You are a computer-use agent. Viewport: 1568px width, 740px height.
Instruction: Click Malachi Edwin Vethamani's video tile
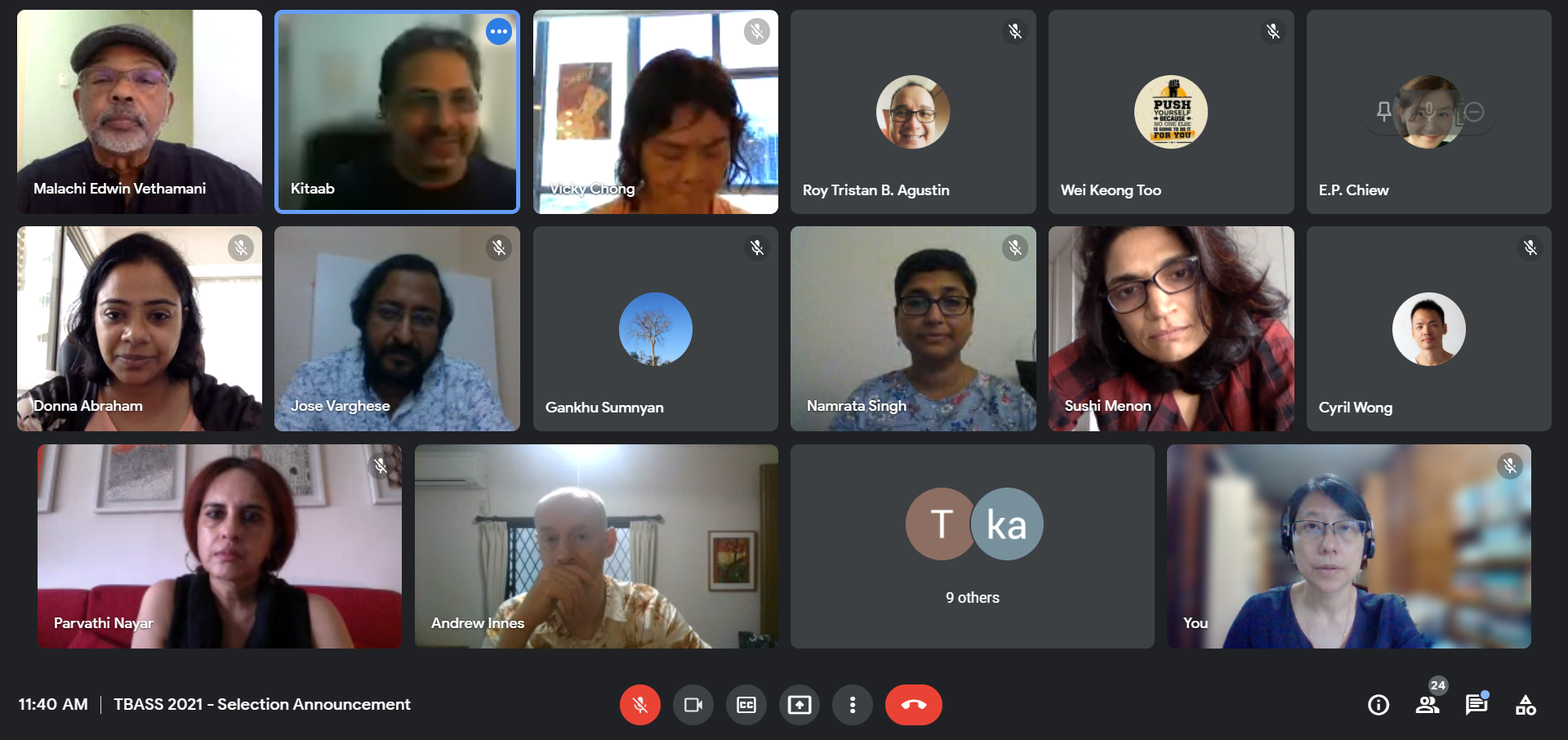pos(140,112)
